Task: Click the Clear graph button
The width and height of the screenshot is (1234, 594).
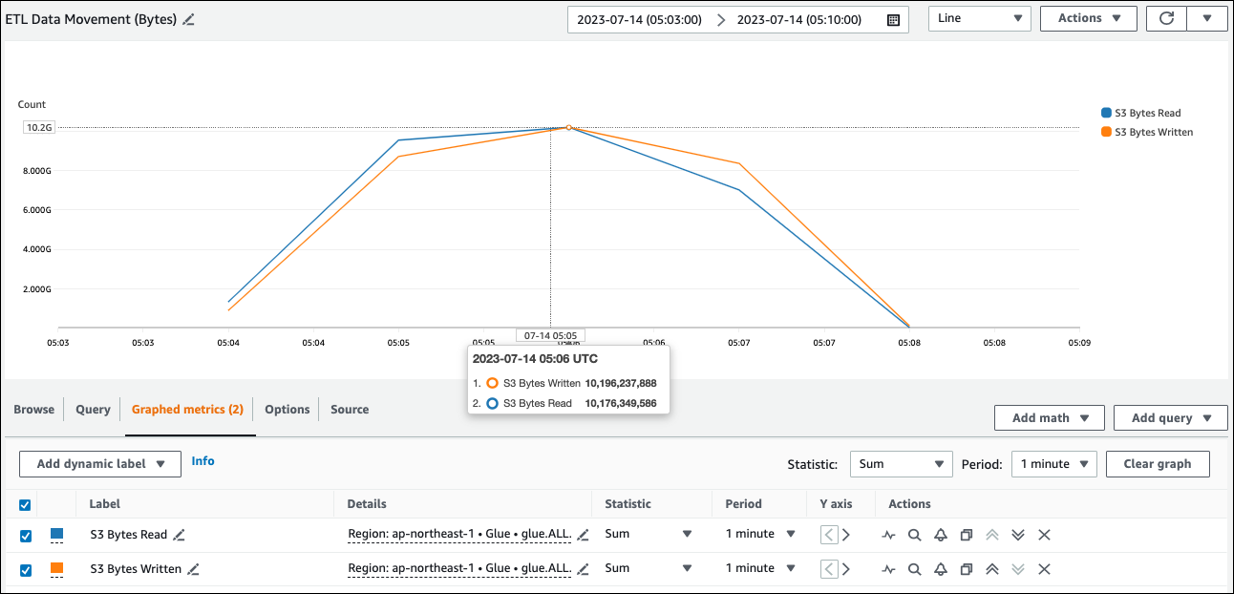Action: click(x=1157, y=463)
